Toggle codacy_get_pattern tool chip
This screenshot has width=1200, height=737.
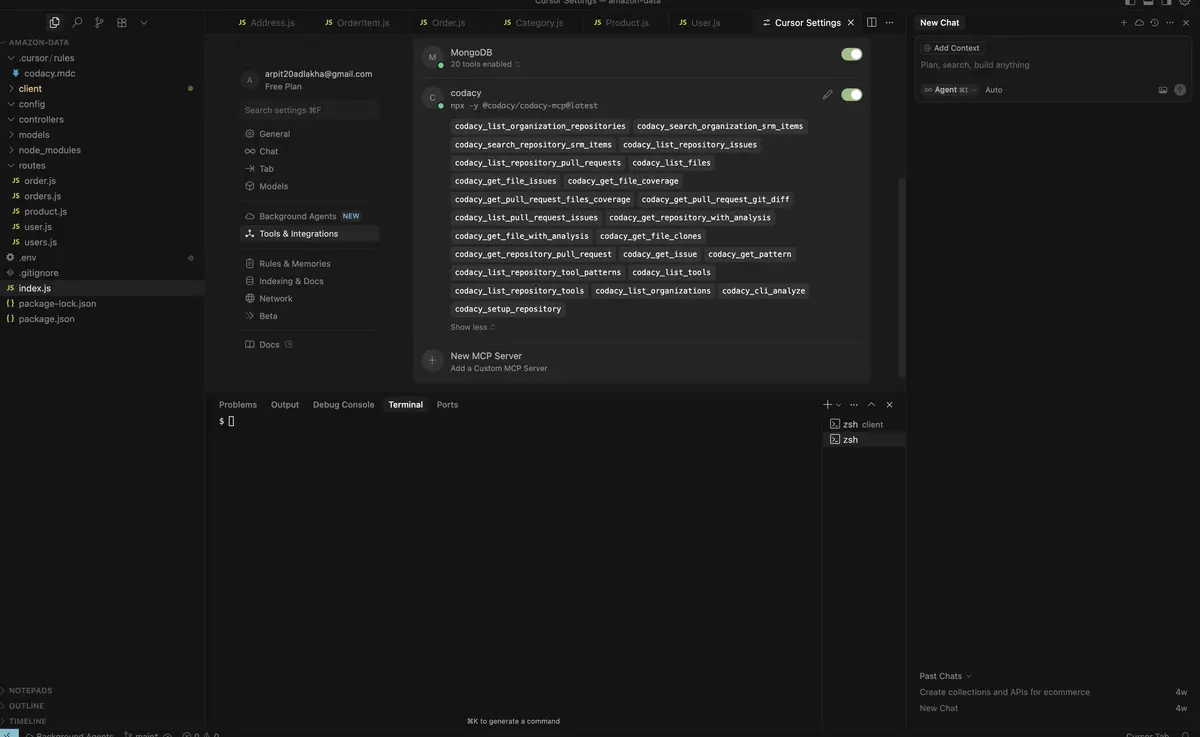click(x=749, y=254)
